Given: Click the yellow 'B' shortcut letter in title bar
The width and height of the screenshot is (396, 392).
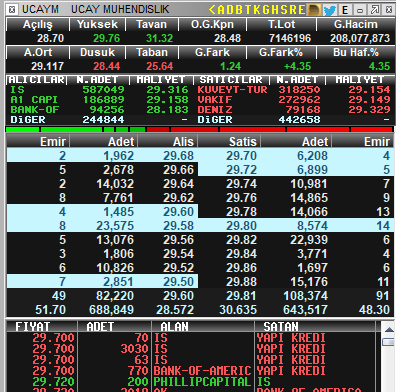Looking at the screenshot, I should [239, 9].
